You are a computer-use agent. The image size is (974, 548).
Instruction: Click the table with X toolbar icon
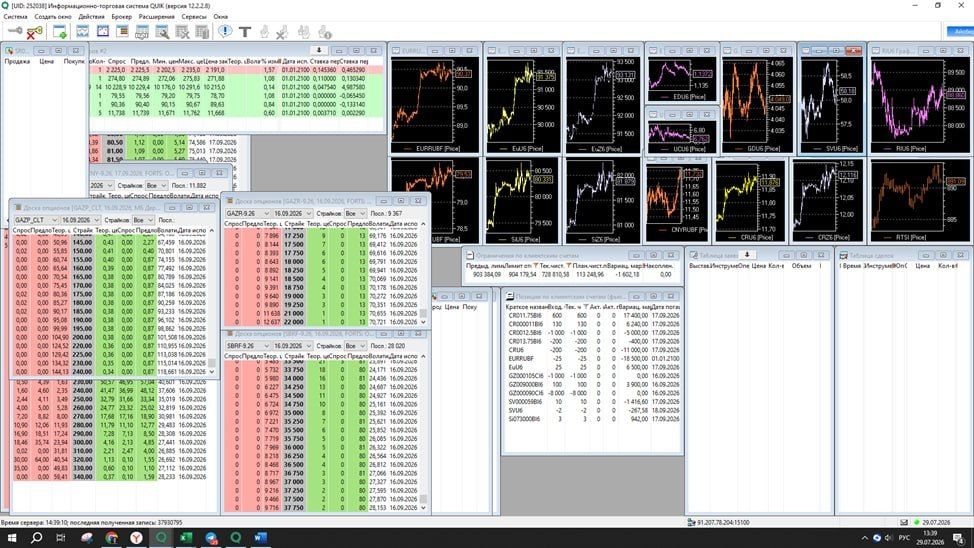[182, 32]
